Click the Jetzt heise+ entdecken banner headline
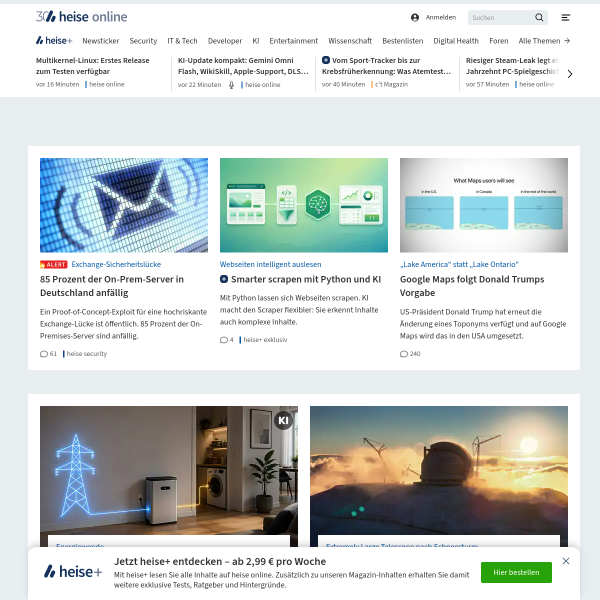Viewport: 600px width, 600px height. [220, 561]
